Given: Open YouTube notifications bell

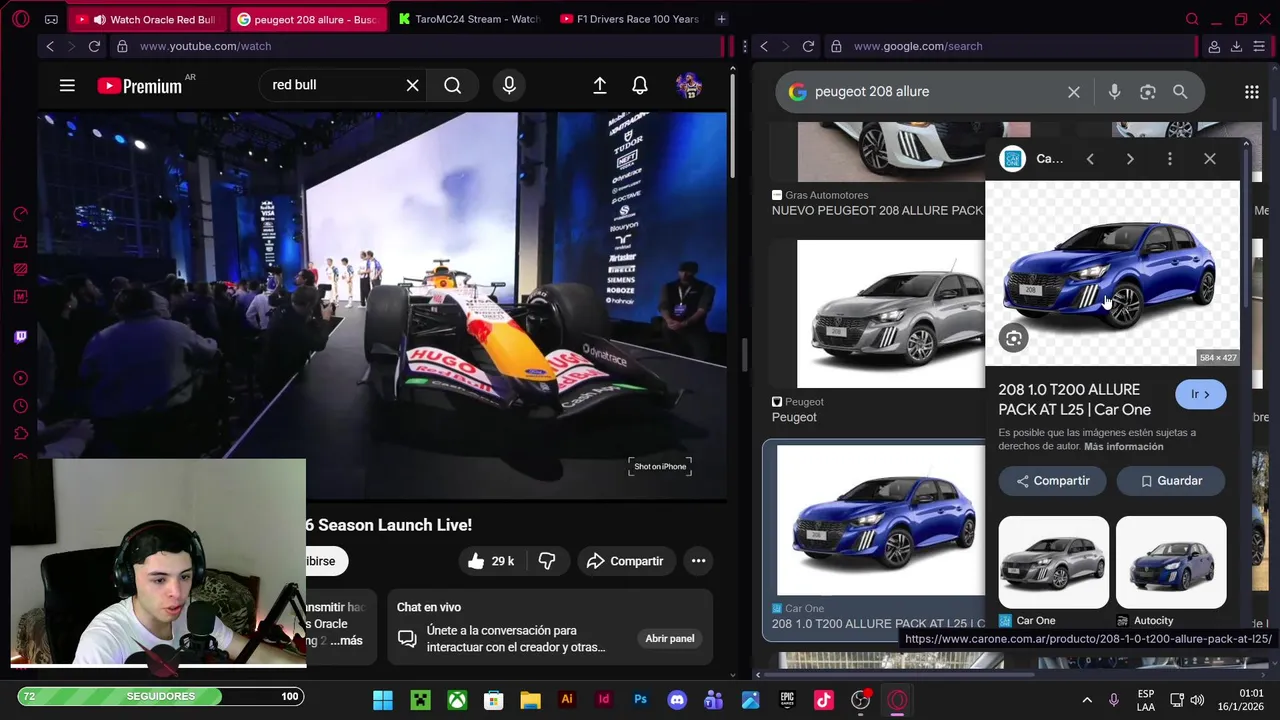Looking at the screenshot, I should coord(640,86).
